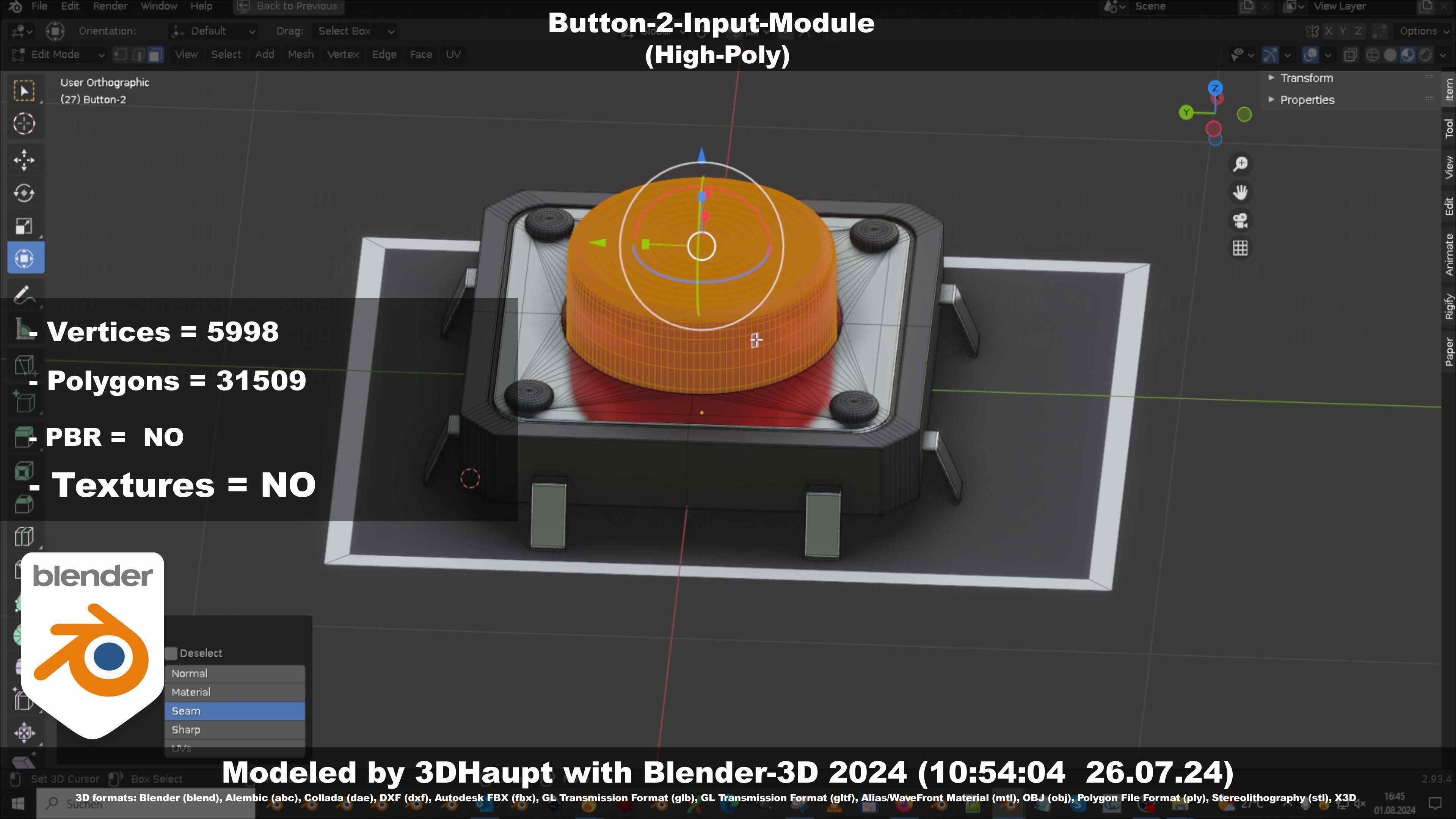1456x819 pixels.
Task: Open the Windows Start button
Action: (x=17, y=804)
